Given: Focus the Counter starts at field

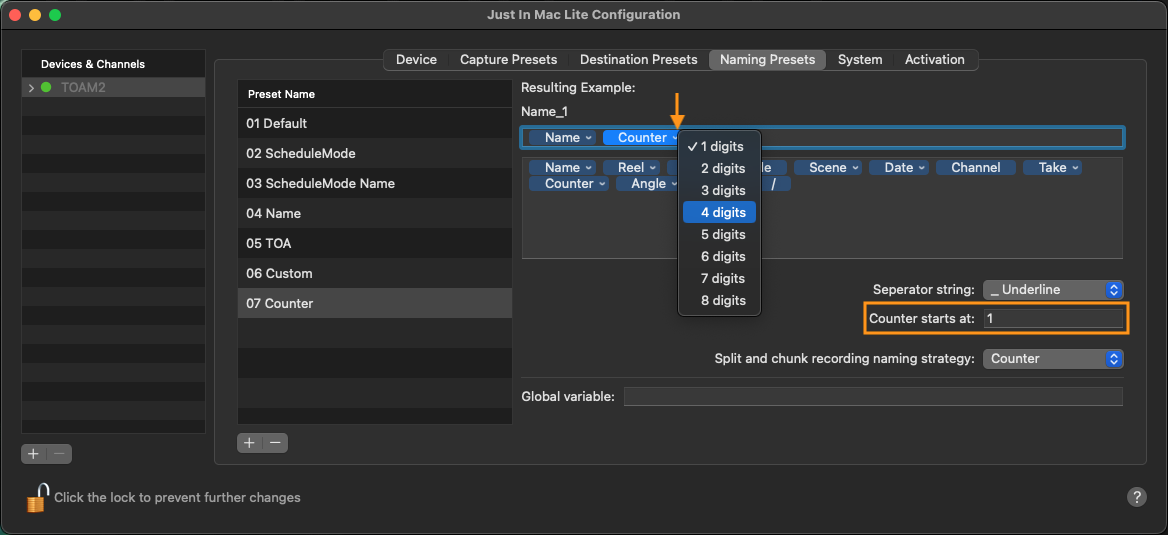Looking at the screenshot, I should 1053,318.
